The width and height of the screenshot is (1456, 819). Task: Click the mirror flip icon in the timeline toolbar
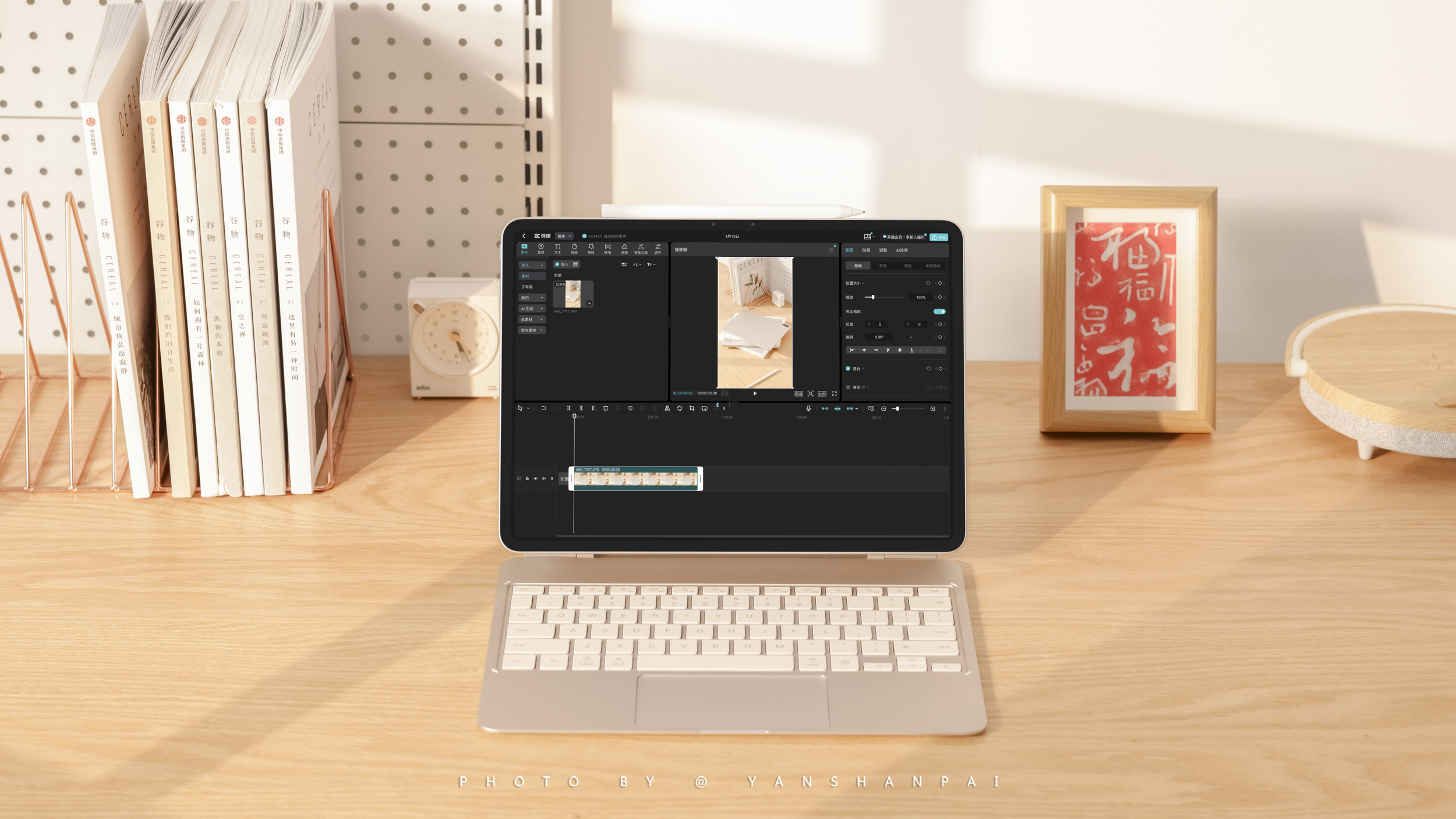tap(667, 408)
